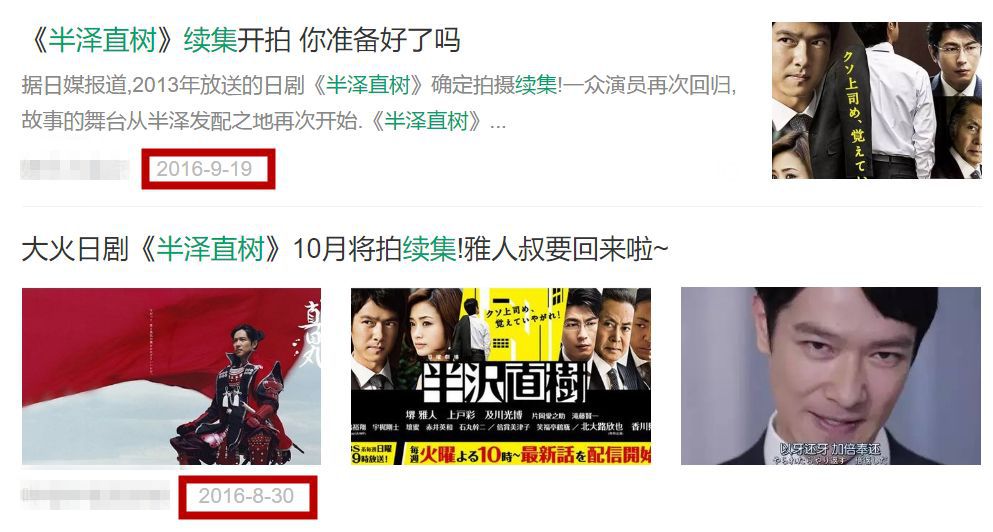Image resolution: width=993 pixels, height=532 pixels.
Task: Click the date 2016-9-19 under first result
Action: [204, 169]
